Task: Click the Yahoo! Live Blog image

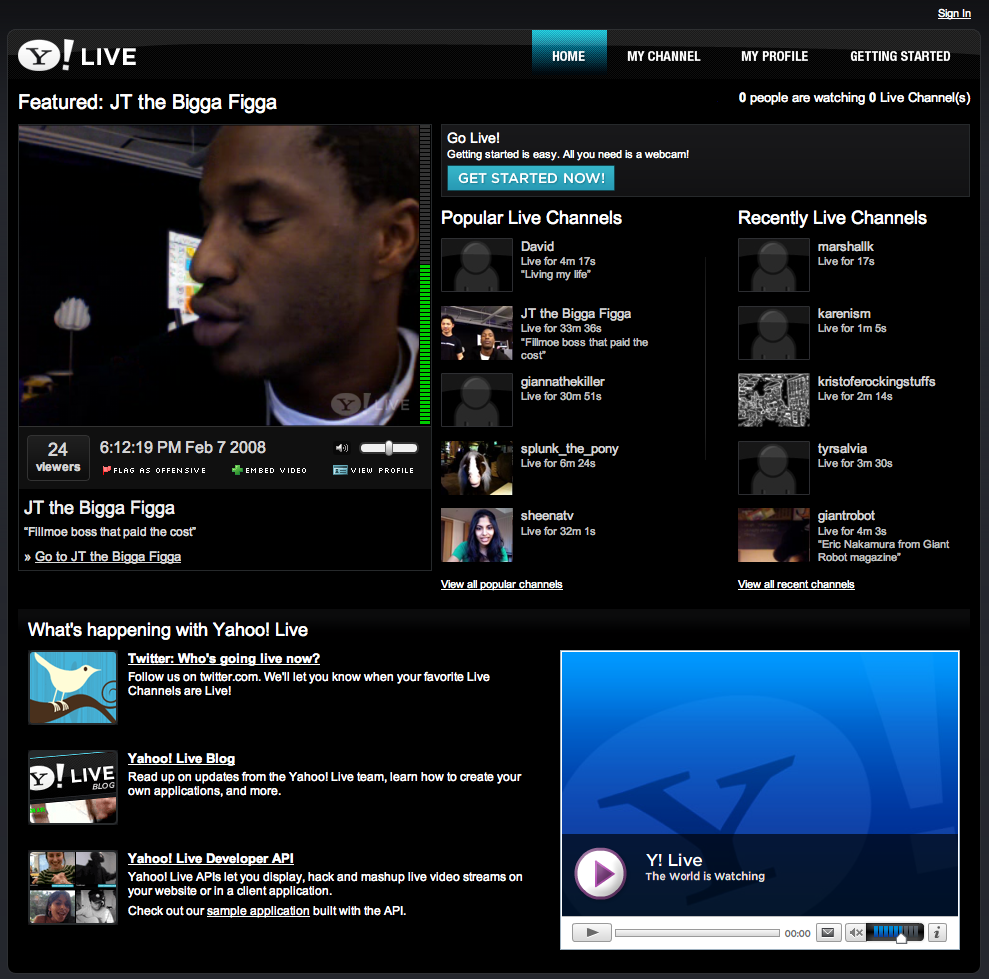Action: pos(73,787)
